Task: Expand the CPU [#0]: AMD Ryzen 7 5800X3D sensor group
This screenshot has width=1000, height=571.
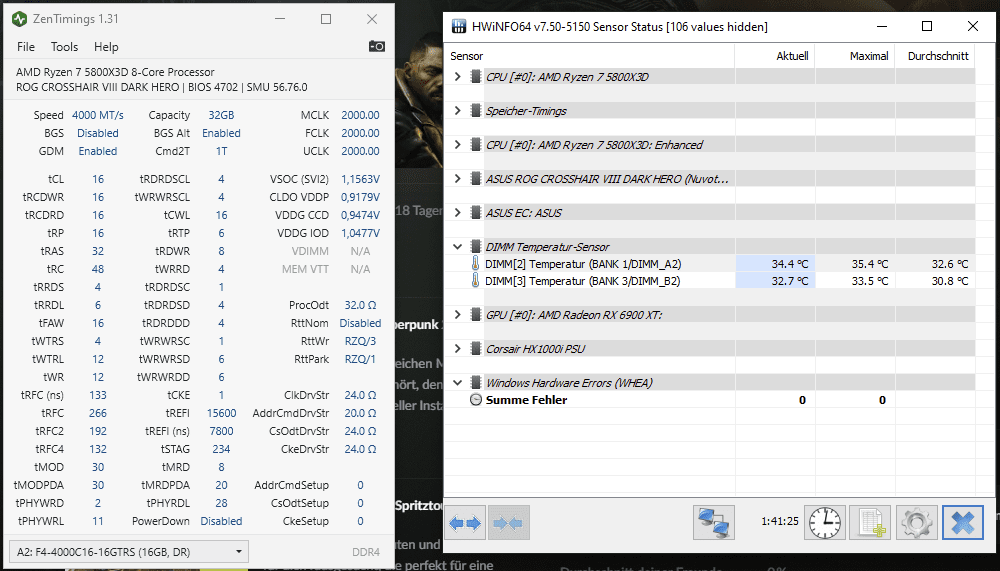Action: coord(457,77)
